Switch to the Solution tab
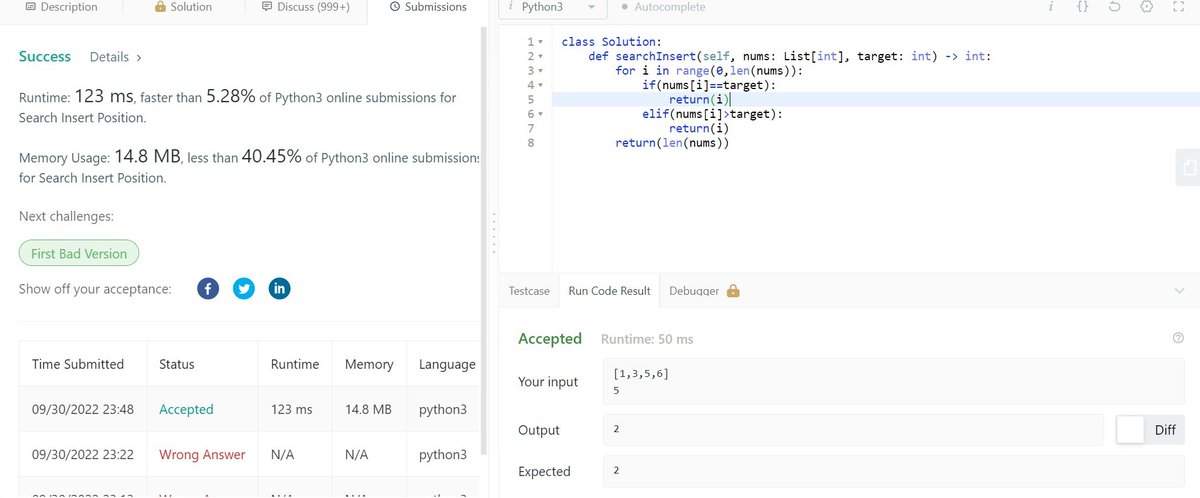 184,7
